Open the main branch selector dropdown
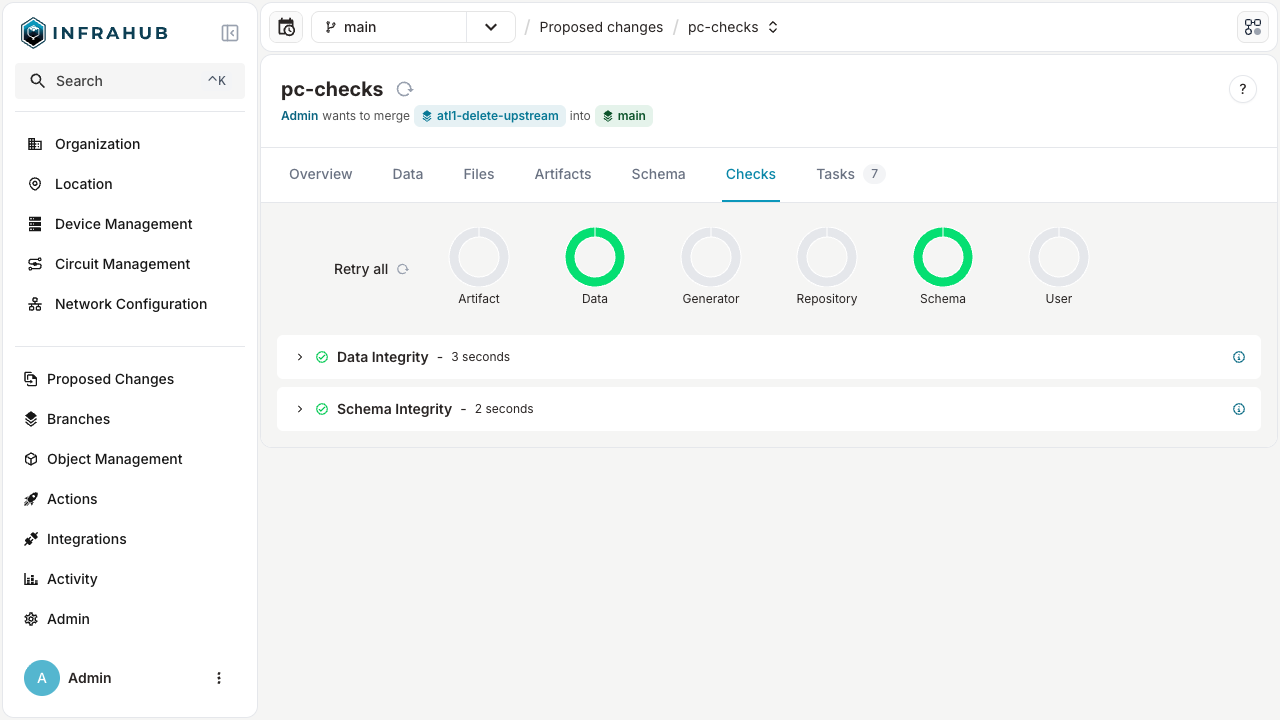The image size is (1280, 720). click(x=490, y=26)
